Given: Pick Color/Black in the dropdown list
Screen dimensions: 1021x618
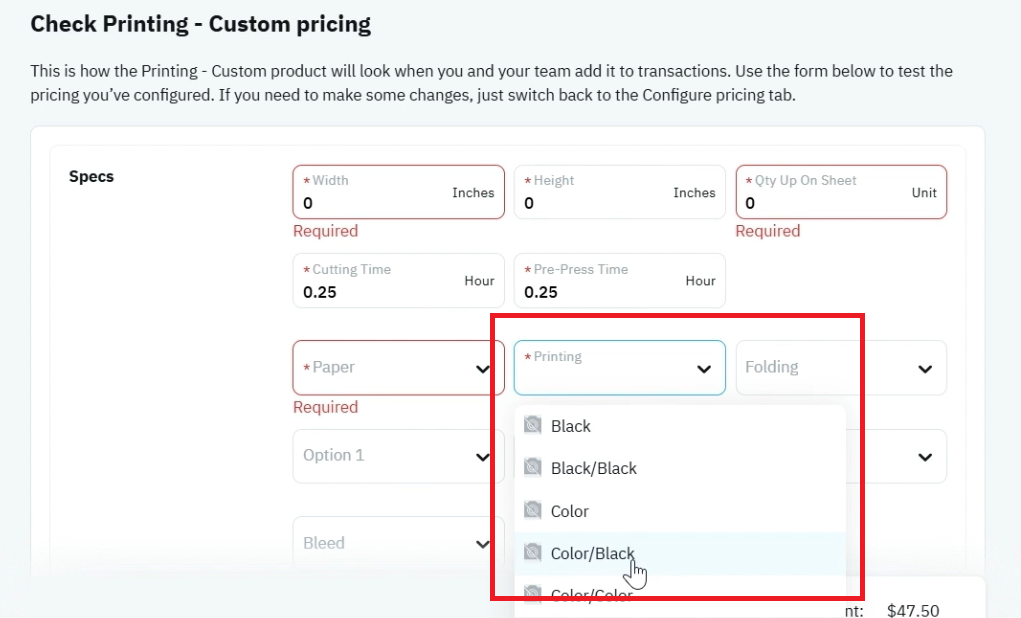Looking at the screenshot, I should pos(680,554).
